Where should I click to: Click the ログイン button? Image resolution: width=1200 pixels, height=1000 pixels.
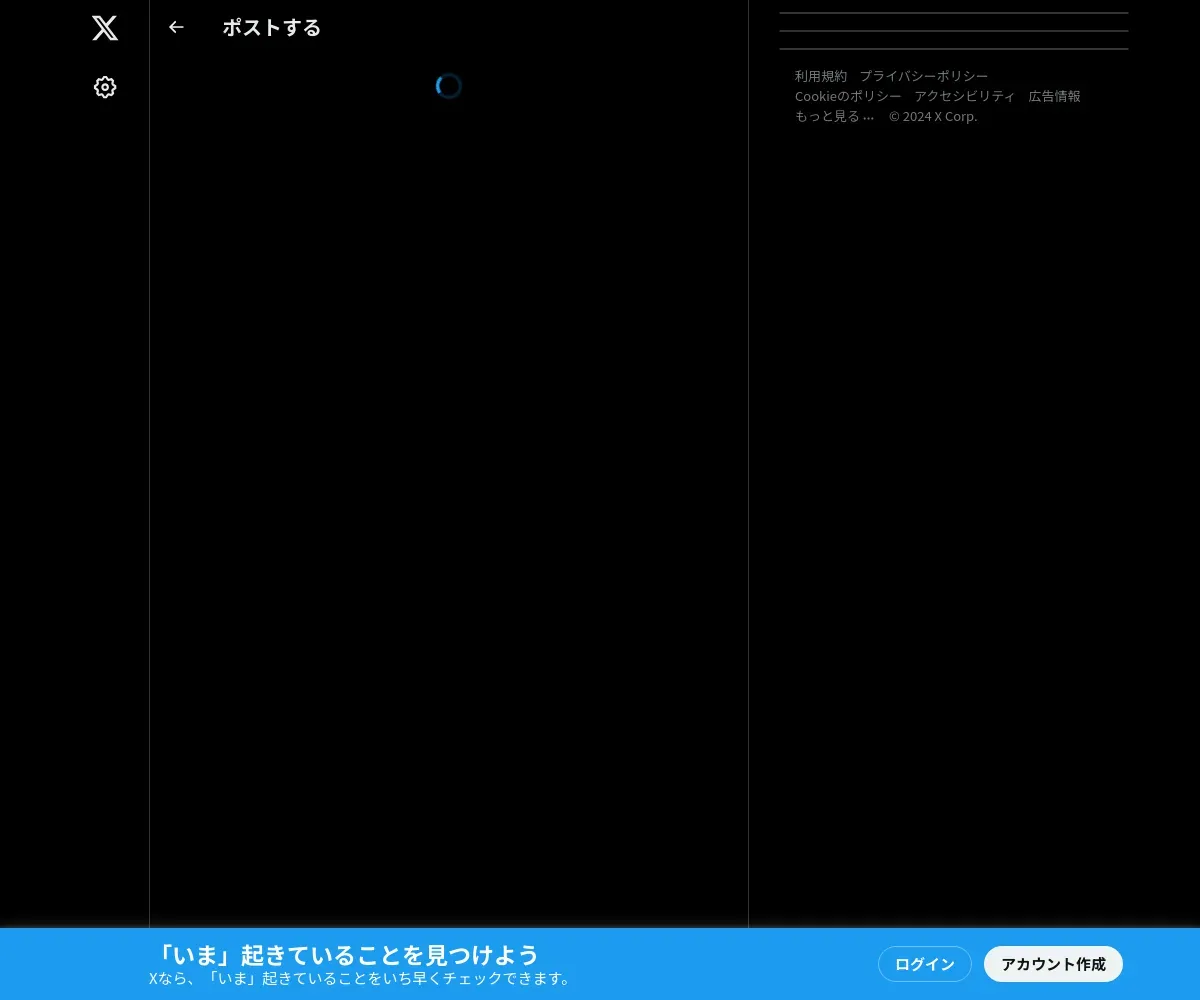coord(925,964)
